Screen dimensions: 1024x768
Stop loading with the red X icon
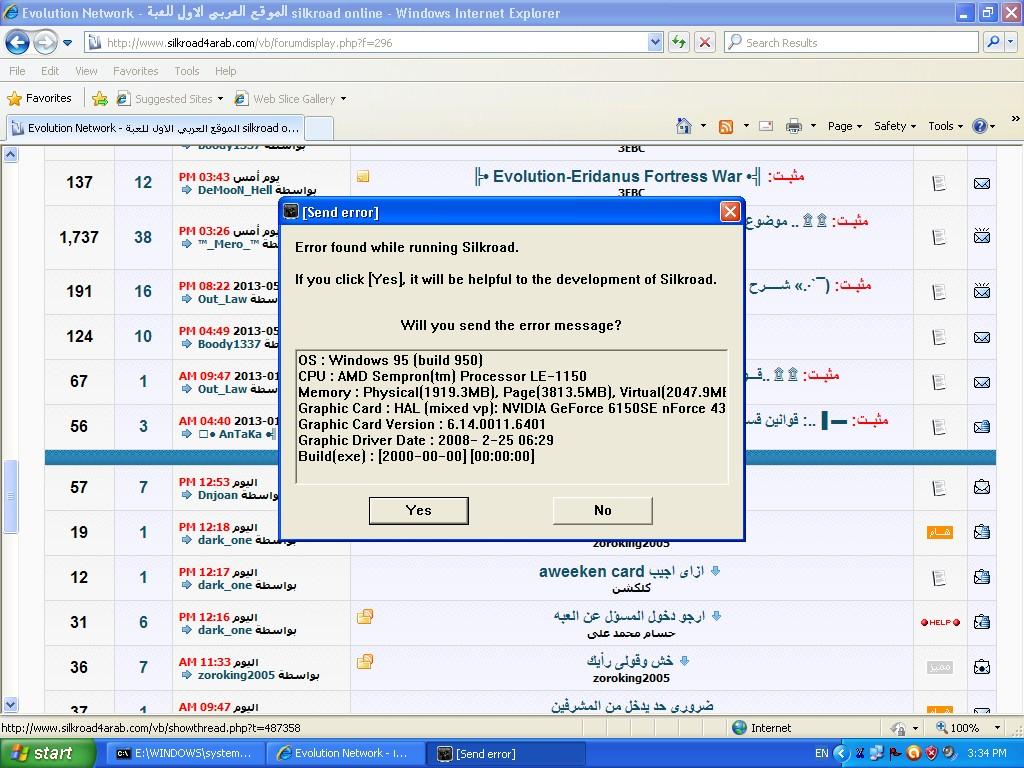coord(705,43)
